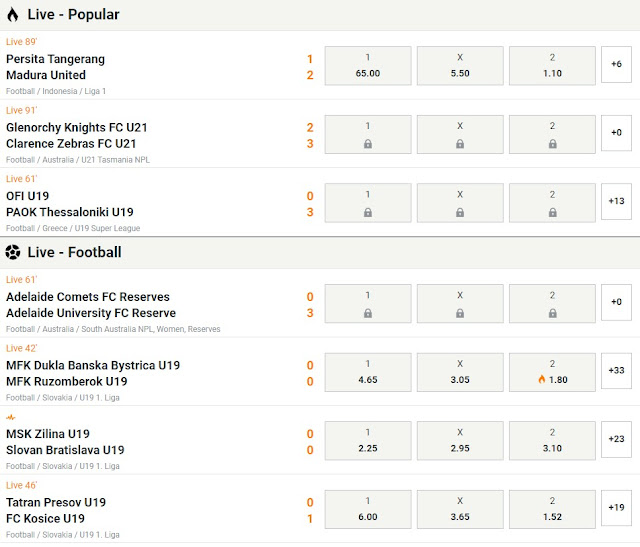Image resolution: width=640 pixels, height=547 pixels.
Task: Open the Live - Football section header
Action: click(74, 252)
